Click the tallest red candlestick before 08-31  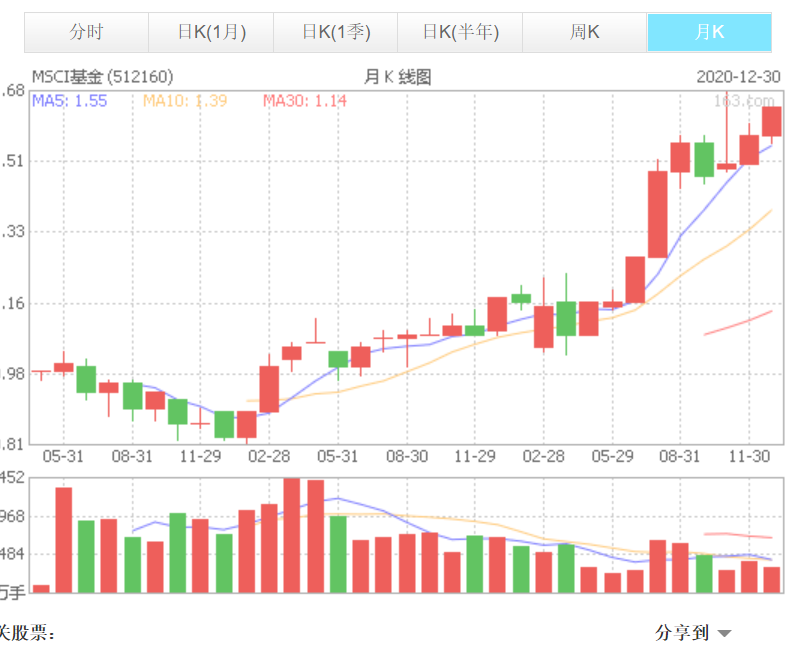(657, 214)
